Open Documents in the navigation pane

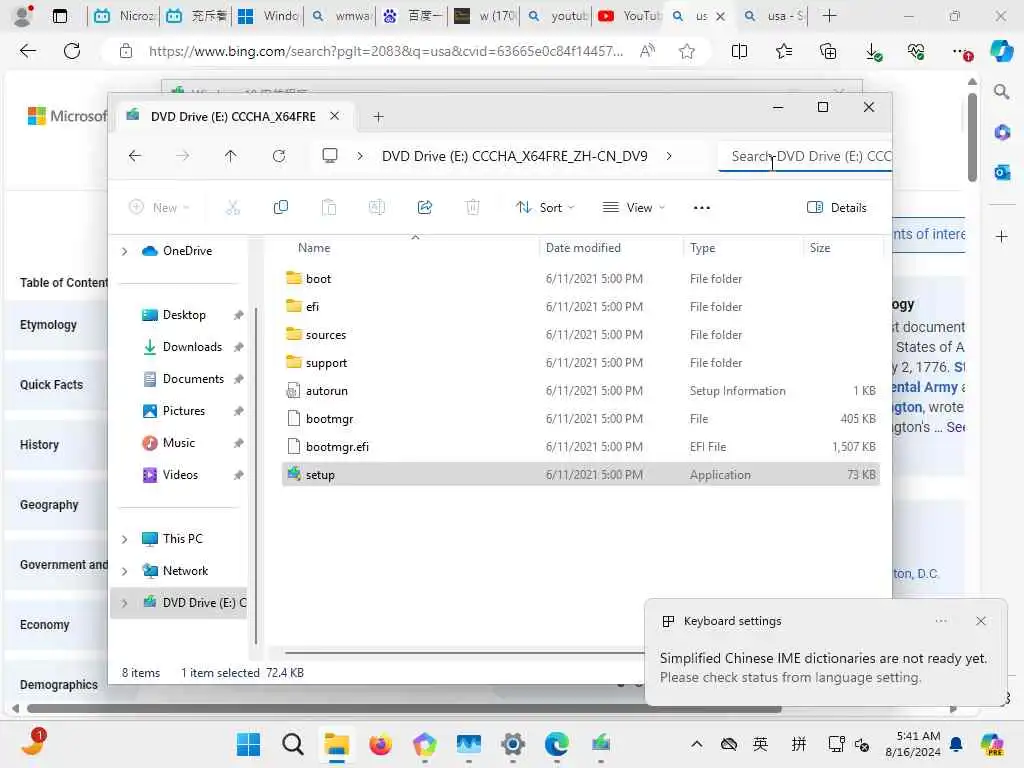(193, 379)
